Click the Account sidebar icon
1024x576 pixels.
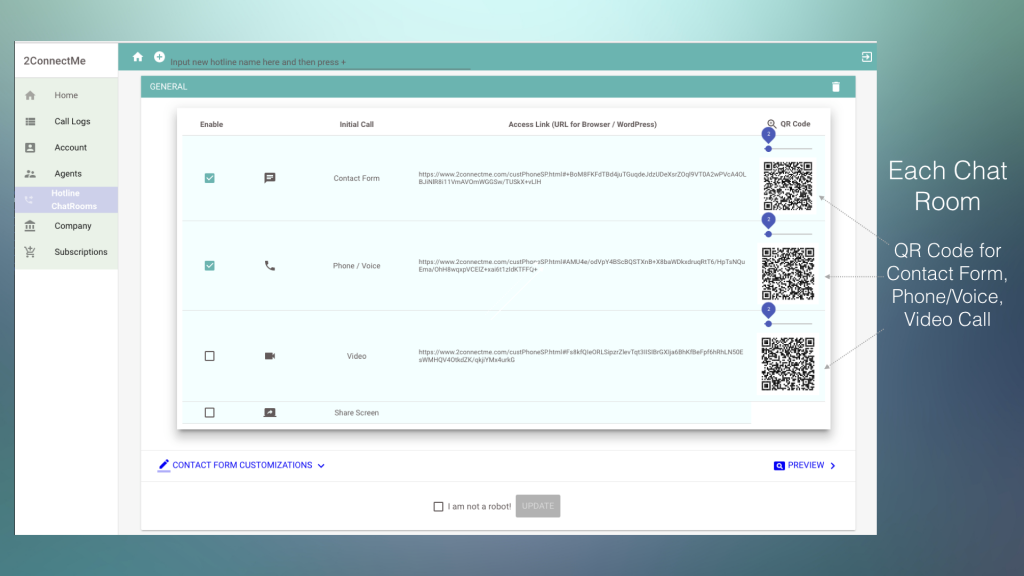click(30, 148)
